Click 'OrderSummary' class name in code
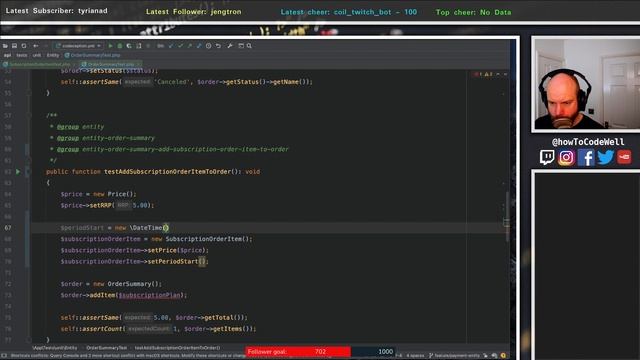 (x=130, y=284)
